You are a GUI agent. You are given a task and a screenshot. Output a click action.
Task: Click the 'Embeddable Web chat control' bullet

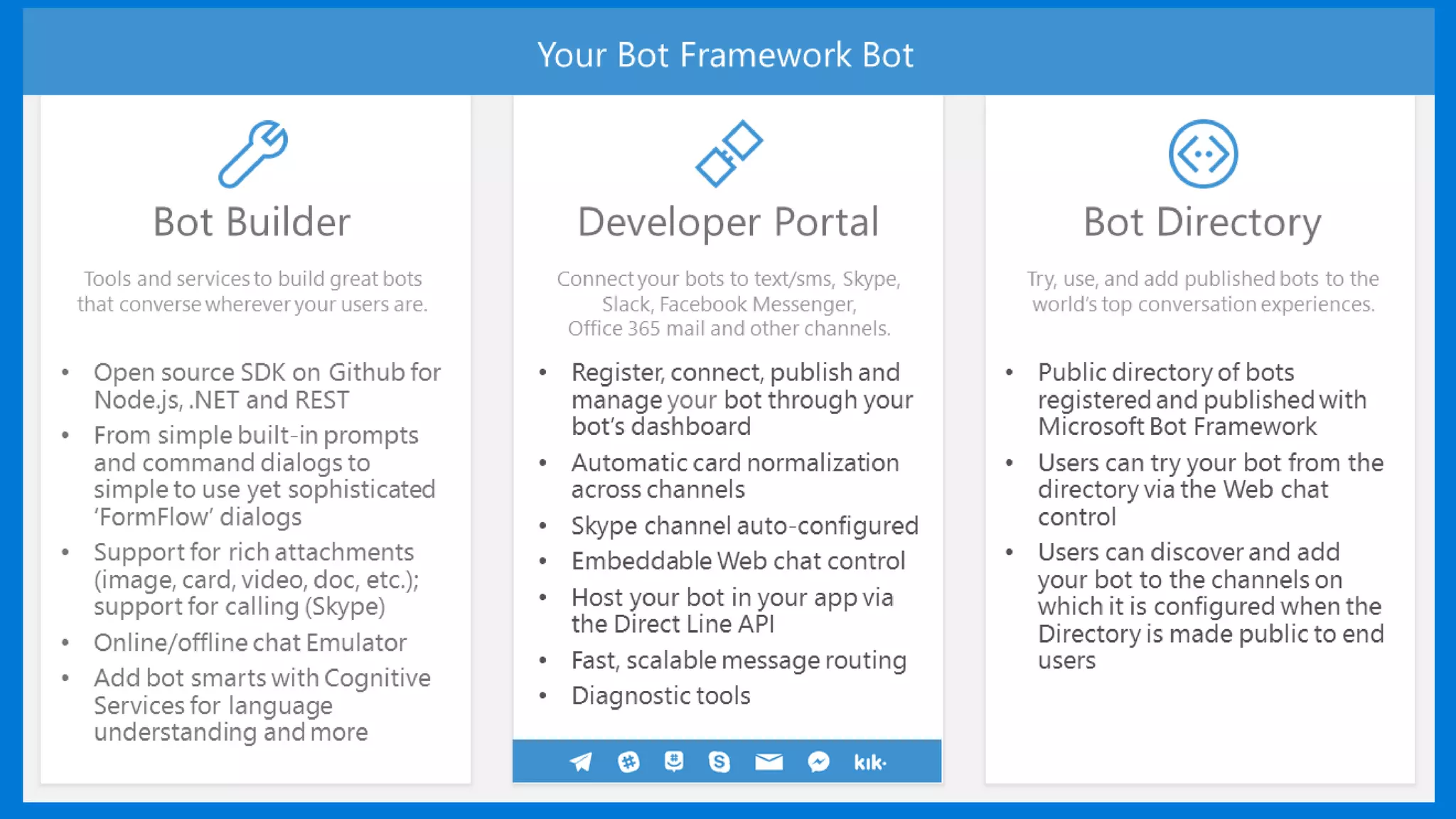(738, 561)
